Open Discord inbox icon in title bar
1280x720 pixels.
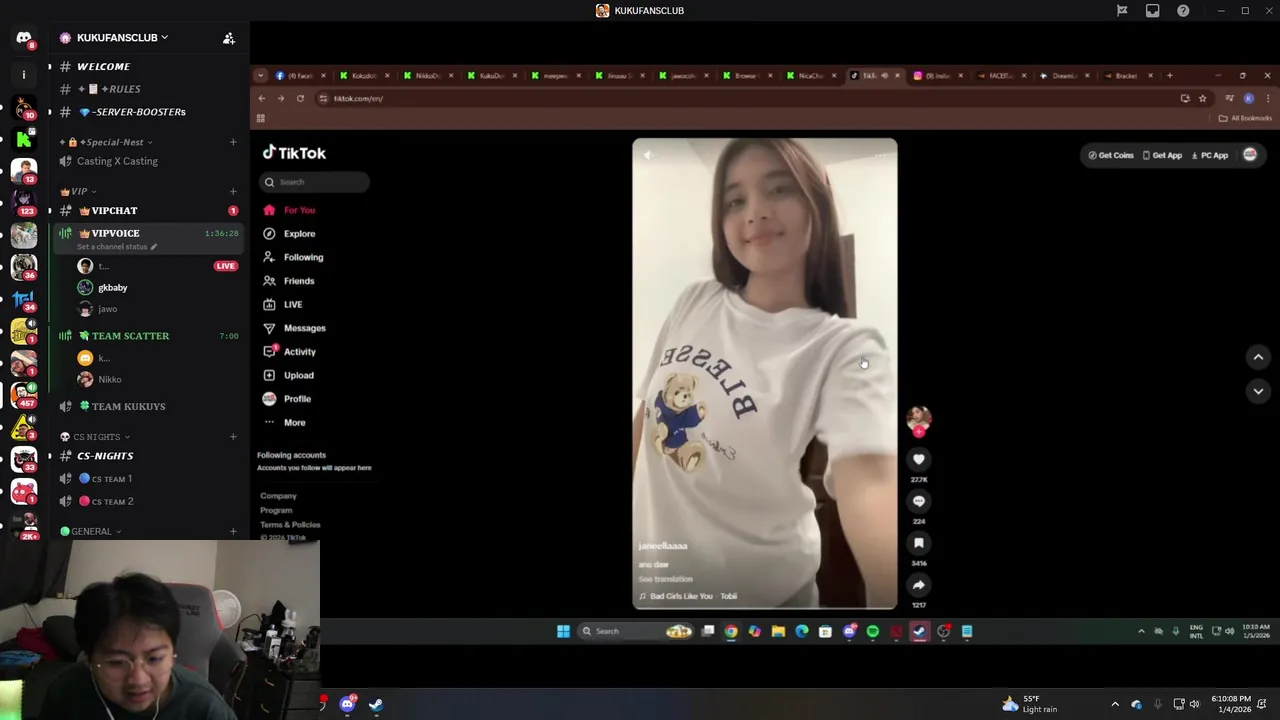[x=1153, y=11]
